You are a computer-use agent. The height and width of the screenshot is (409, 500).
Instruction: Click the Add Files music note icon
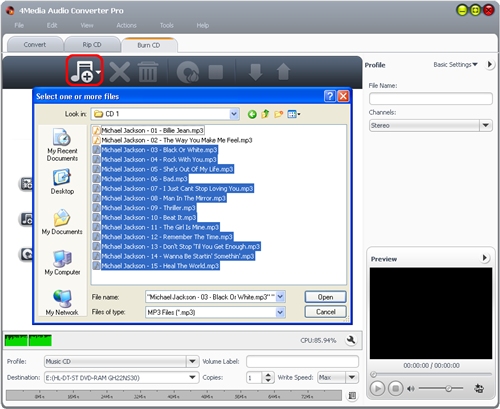(82, 71)
